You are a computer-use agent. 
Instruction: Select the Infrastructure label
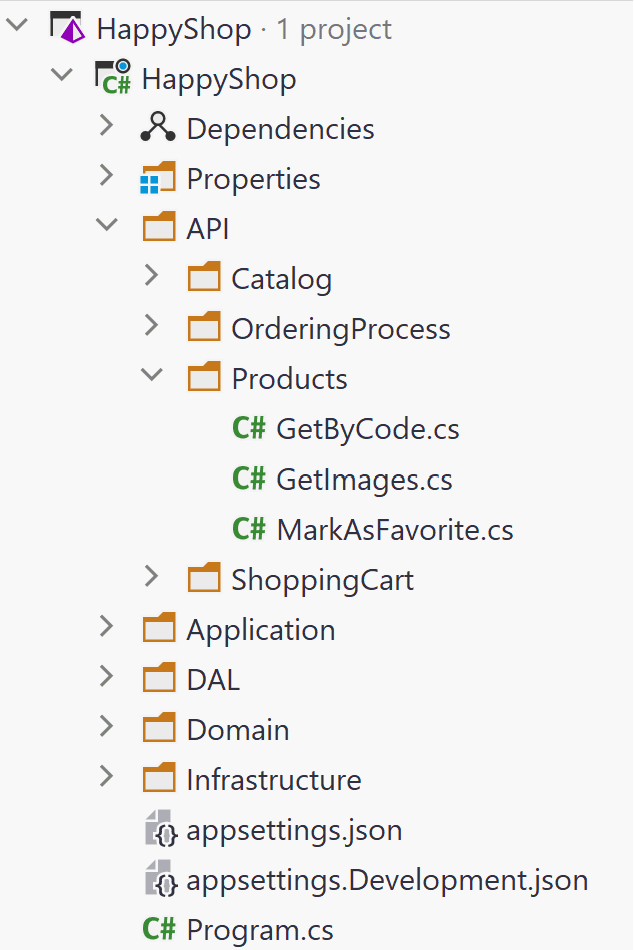click(274, 780)
